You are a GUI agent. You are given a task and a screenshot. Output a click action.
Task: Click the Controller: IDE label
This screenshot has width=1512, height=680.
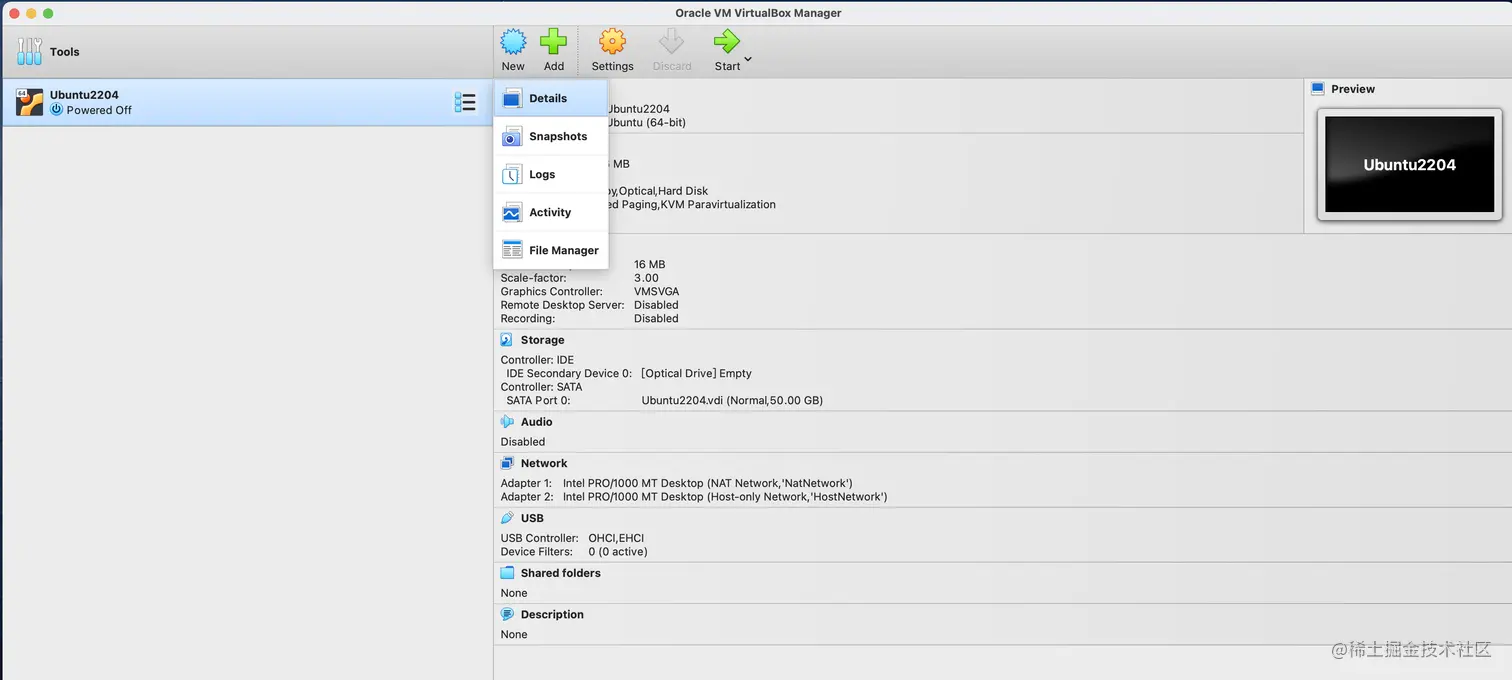click(537, 360)
